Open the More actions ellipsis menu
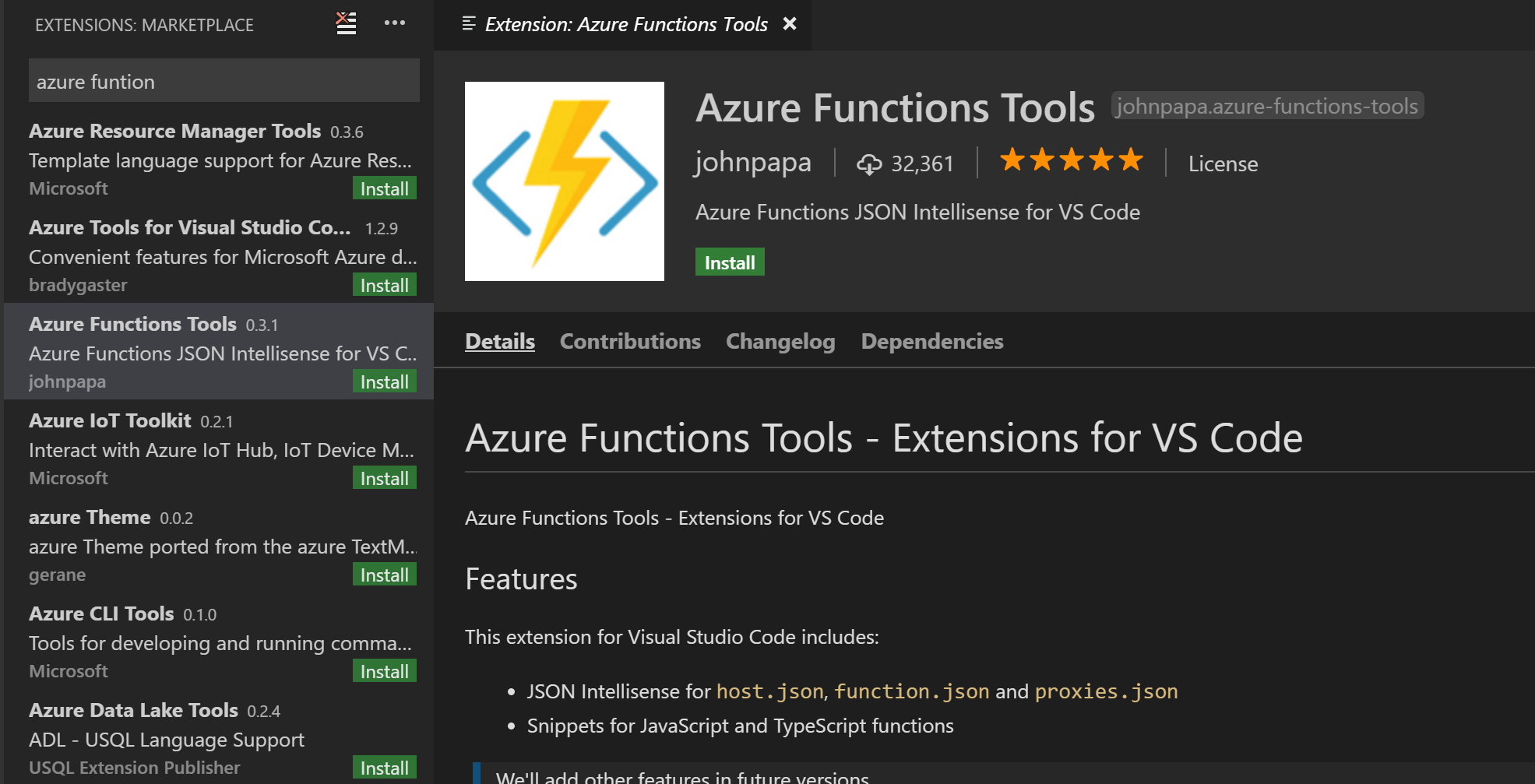1535x784 pixels. 395,23
